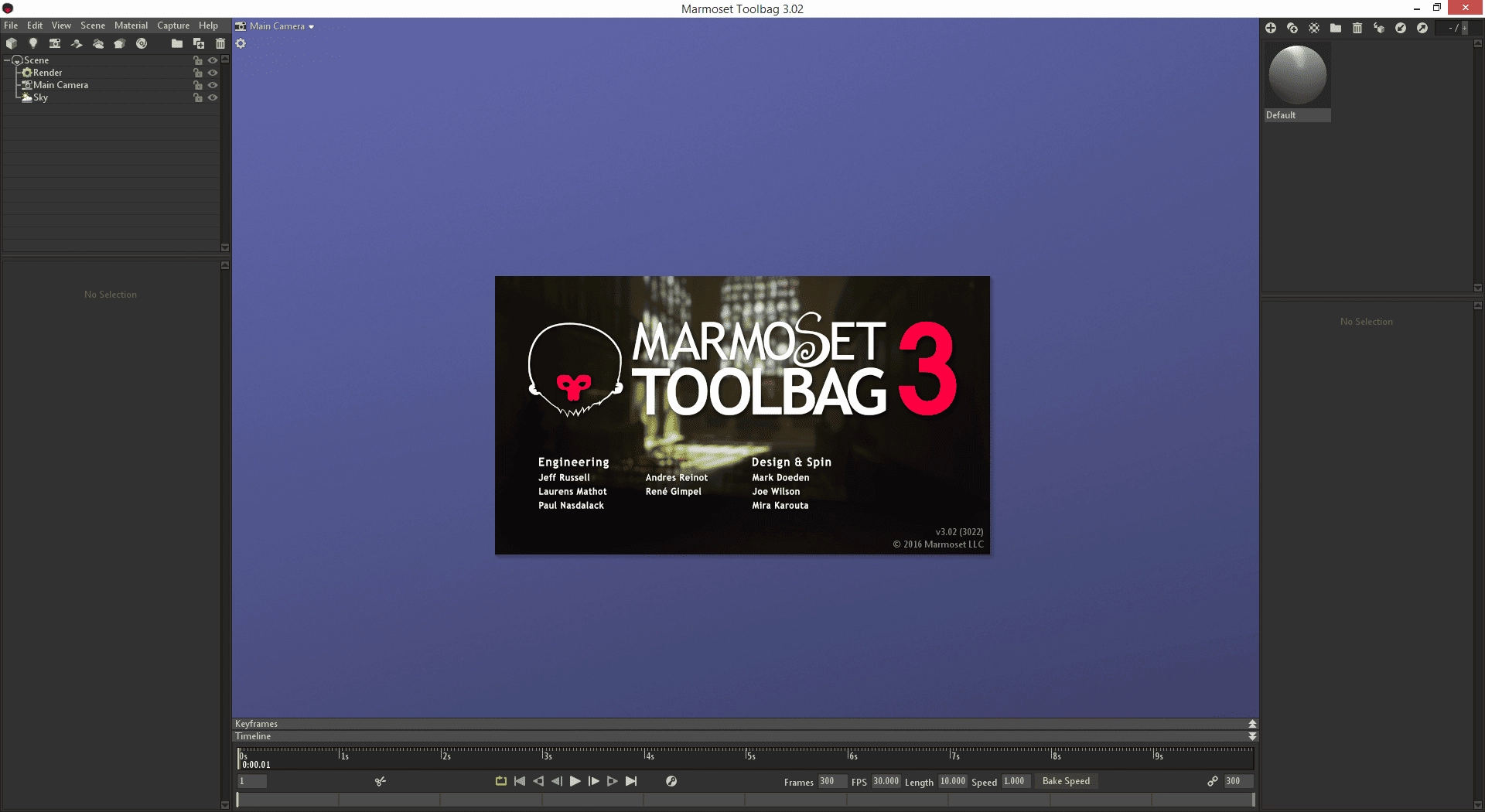Click the checkered sphere material icon

1314,28
